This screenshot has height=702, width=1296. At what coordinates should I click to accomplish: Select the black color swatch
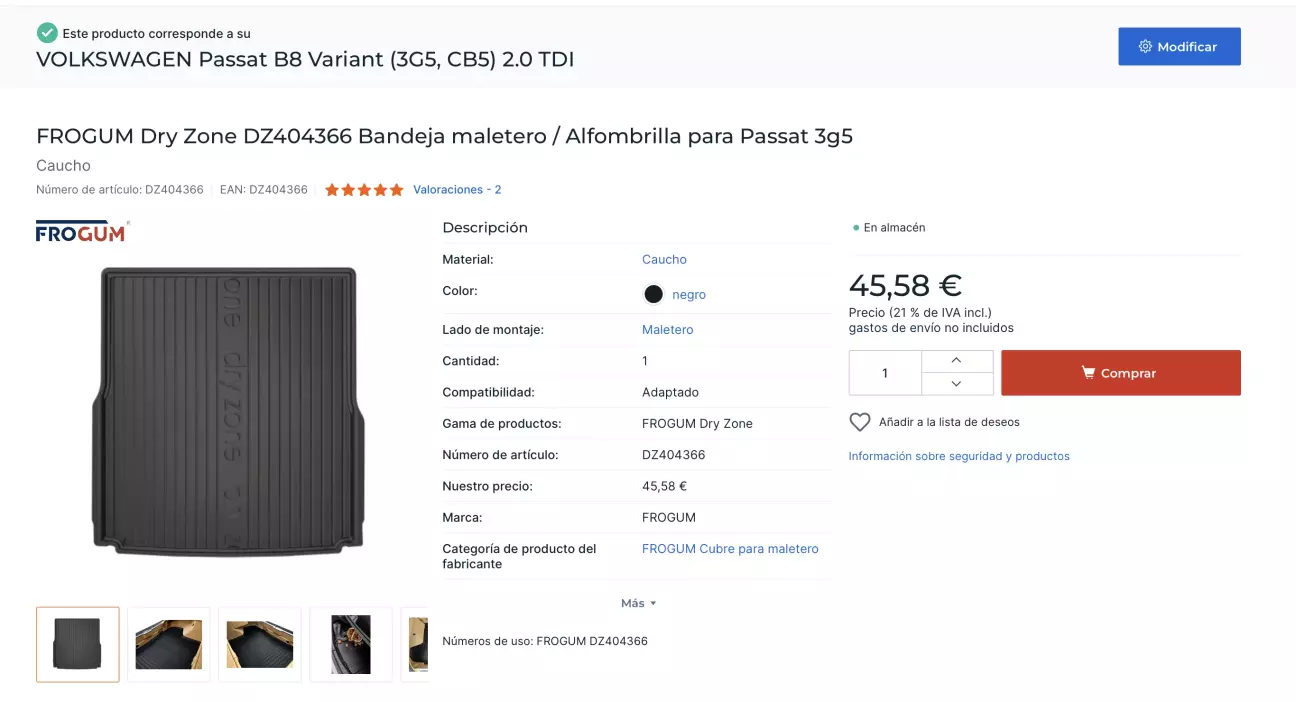653,294
